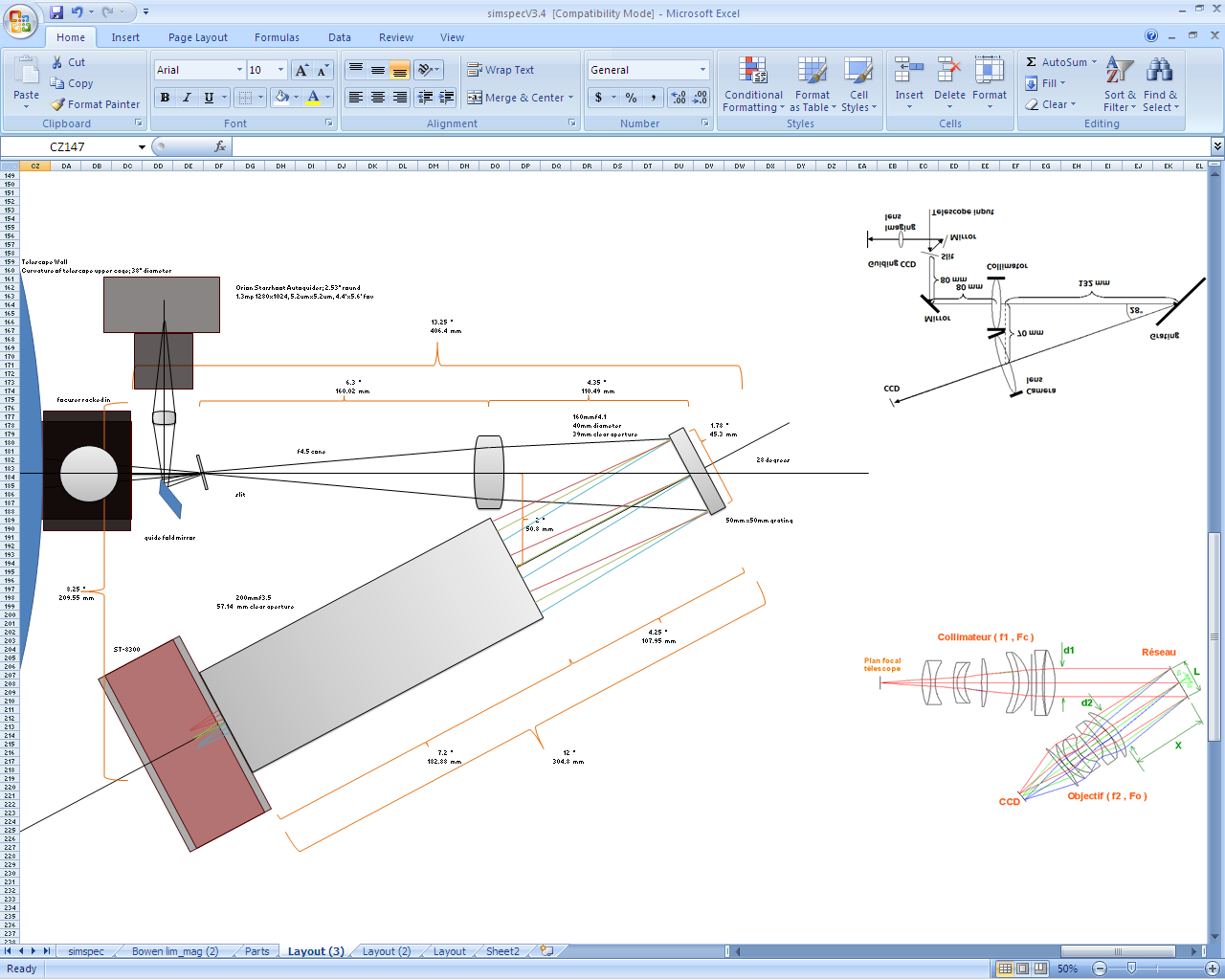Enable Wrap Text for cells
Image resolution: width=1225 pixels, height=980 pixels.
coord(501,70)
